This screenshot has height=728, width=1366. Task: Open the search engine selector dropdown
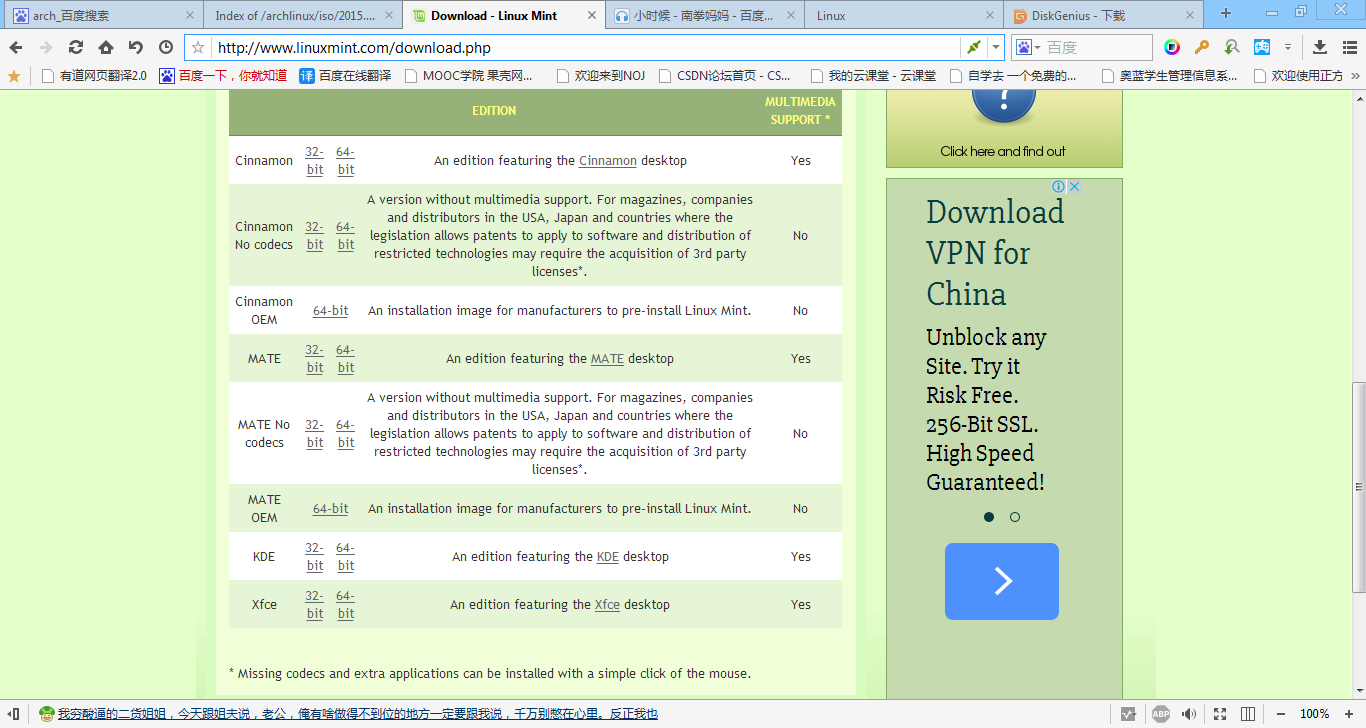pyautogui.click(x=1028, y=47)
